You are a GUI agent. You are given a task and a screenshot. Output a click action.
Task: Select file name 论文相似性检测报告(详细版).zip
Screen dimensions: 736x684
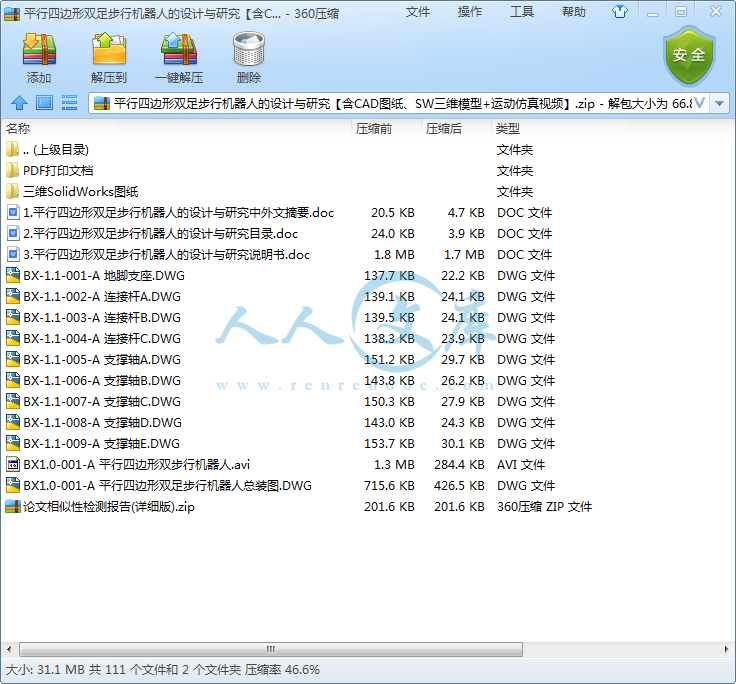(x=108, y=507)
